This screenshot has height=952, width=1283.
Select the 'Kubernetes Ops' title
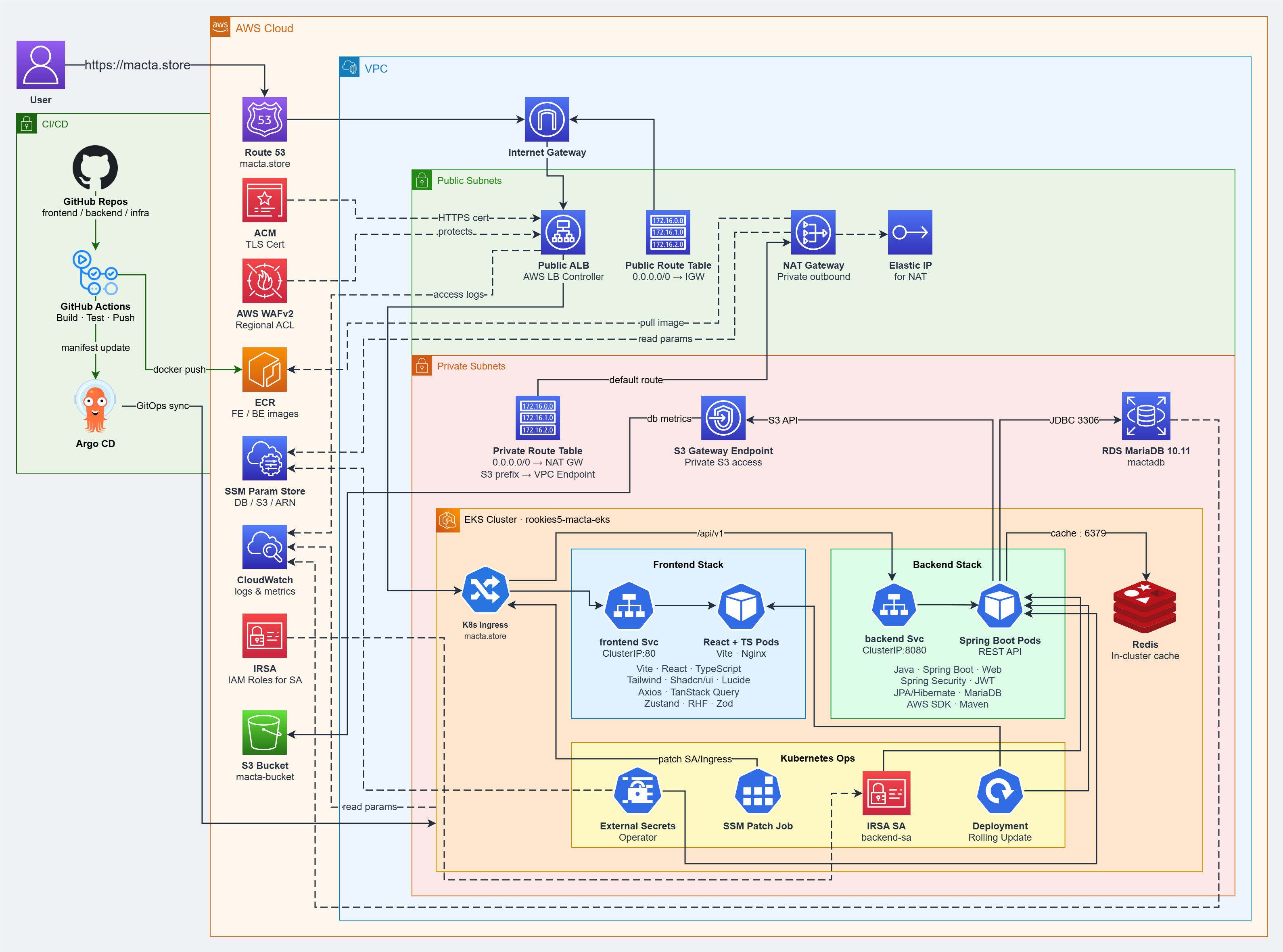(x=817, y=758)
